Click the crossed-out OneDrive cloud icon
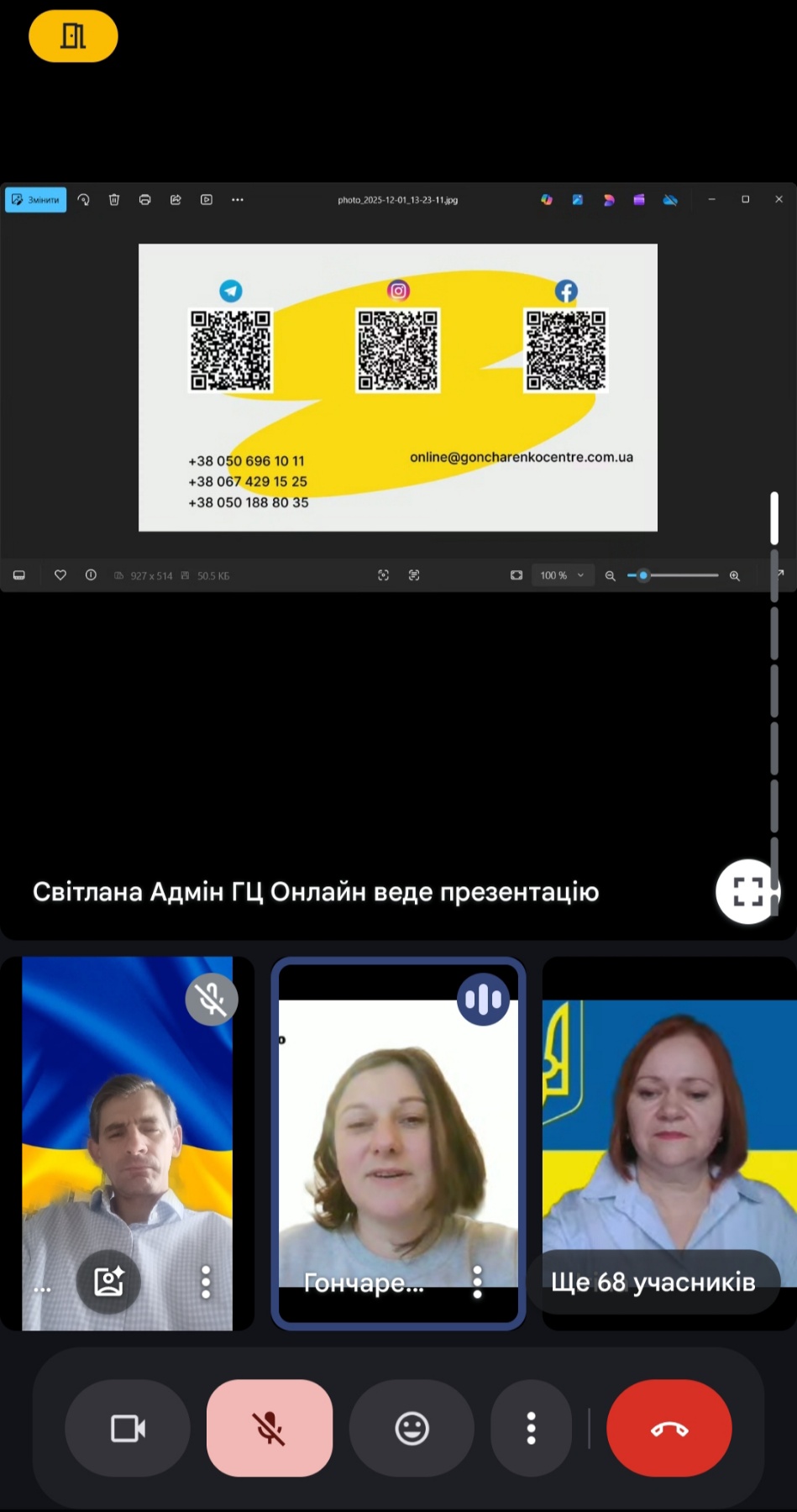Image resolution: width=797 pixels, height=1512 pixels. [670, 200]
